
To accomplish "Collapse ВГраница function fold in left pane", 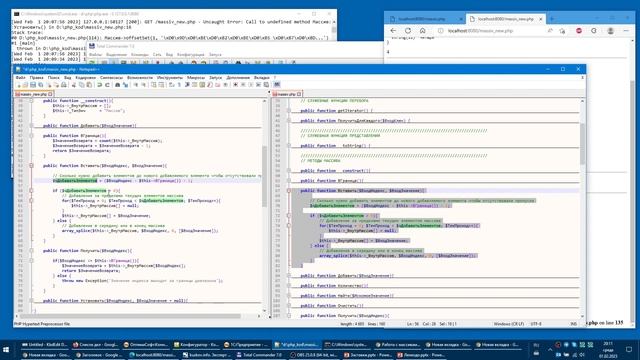I will pyautogui.click(x=31, y=136).
